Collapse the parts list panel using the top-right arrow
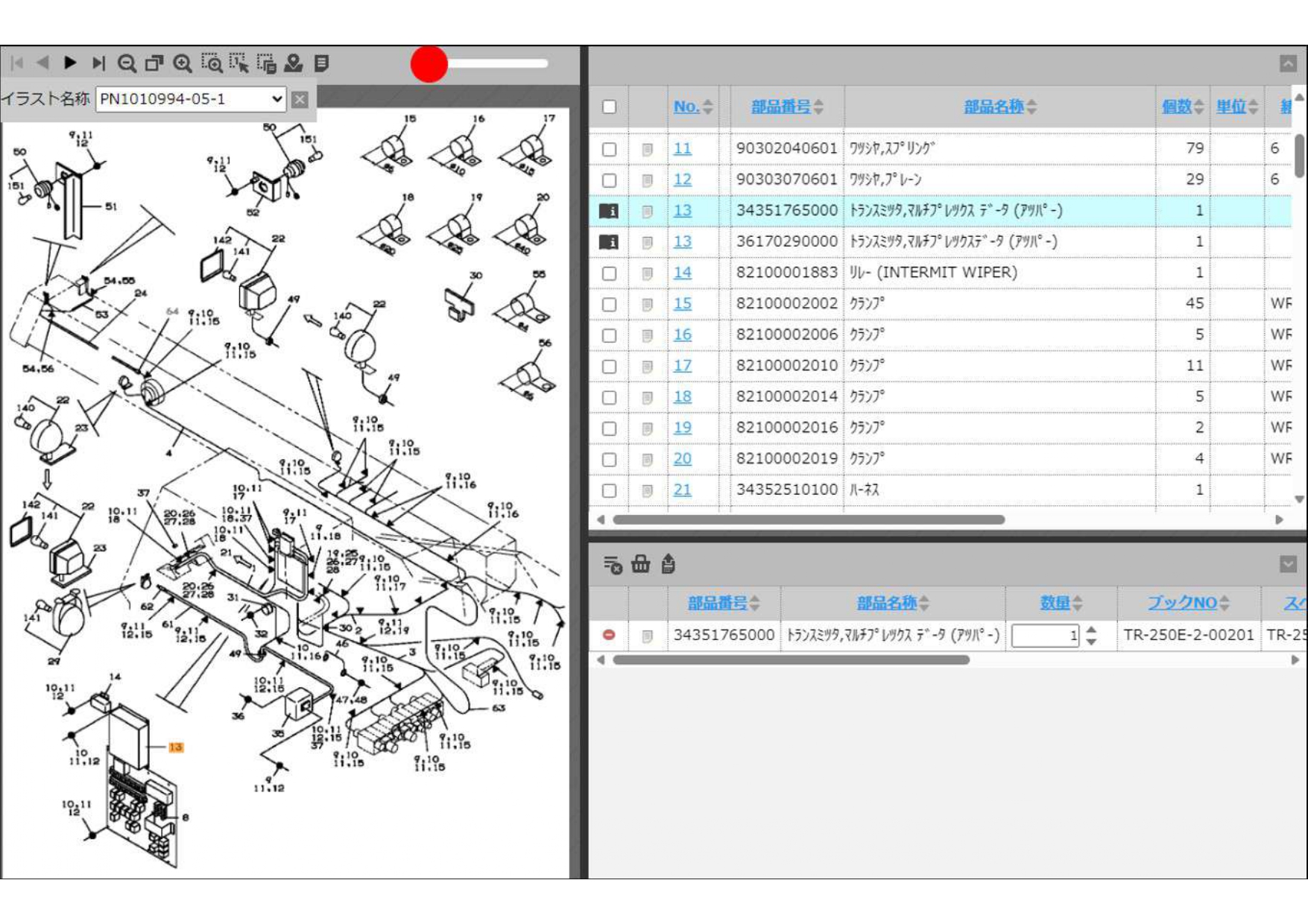 click(1288, 63)
